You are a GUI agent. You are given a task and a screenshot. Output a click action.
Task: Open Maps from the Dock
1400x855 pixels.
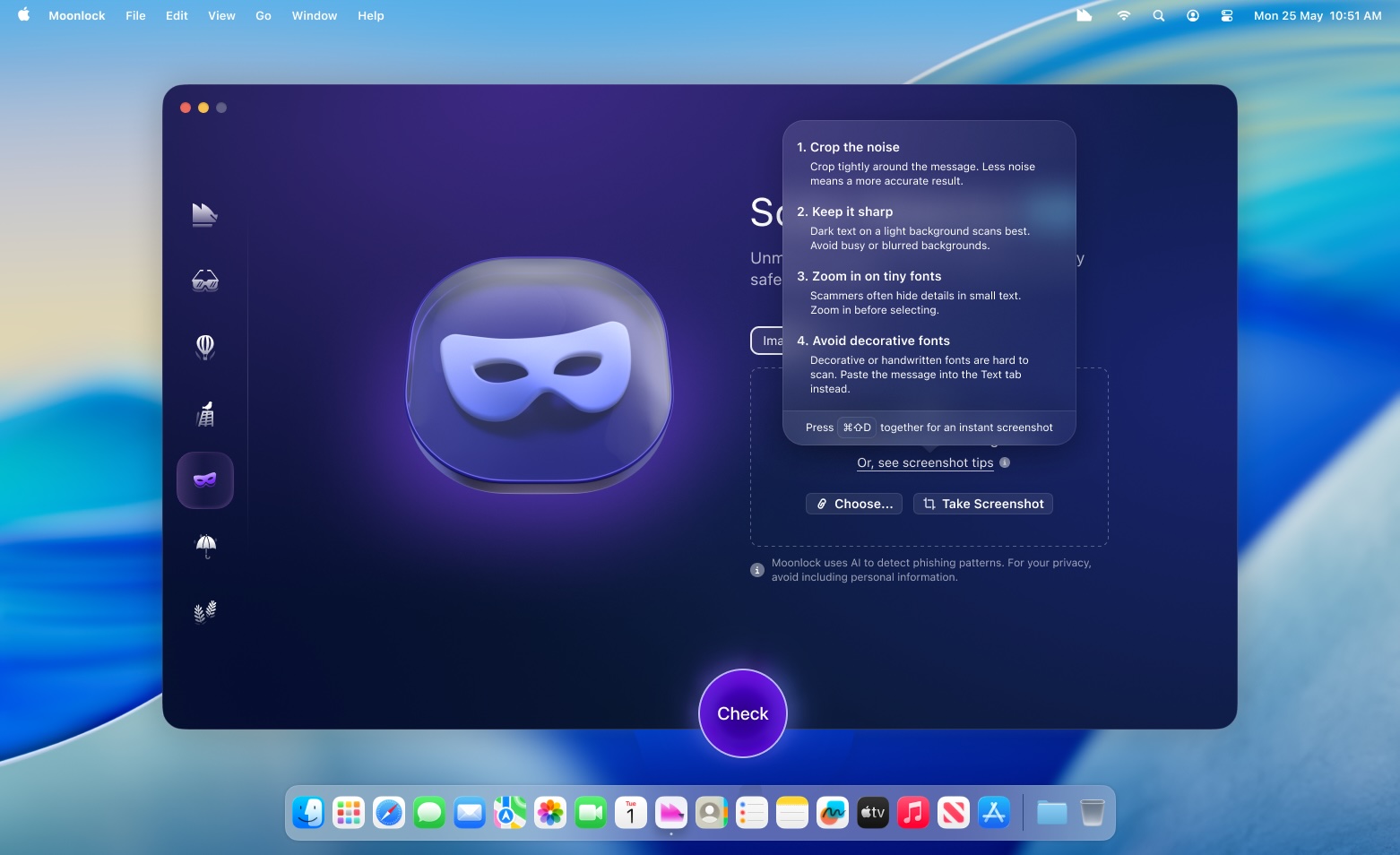(510, 813)
